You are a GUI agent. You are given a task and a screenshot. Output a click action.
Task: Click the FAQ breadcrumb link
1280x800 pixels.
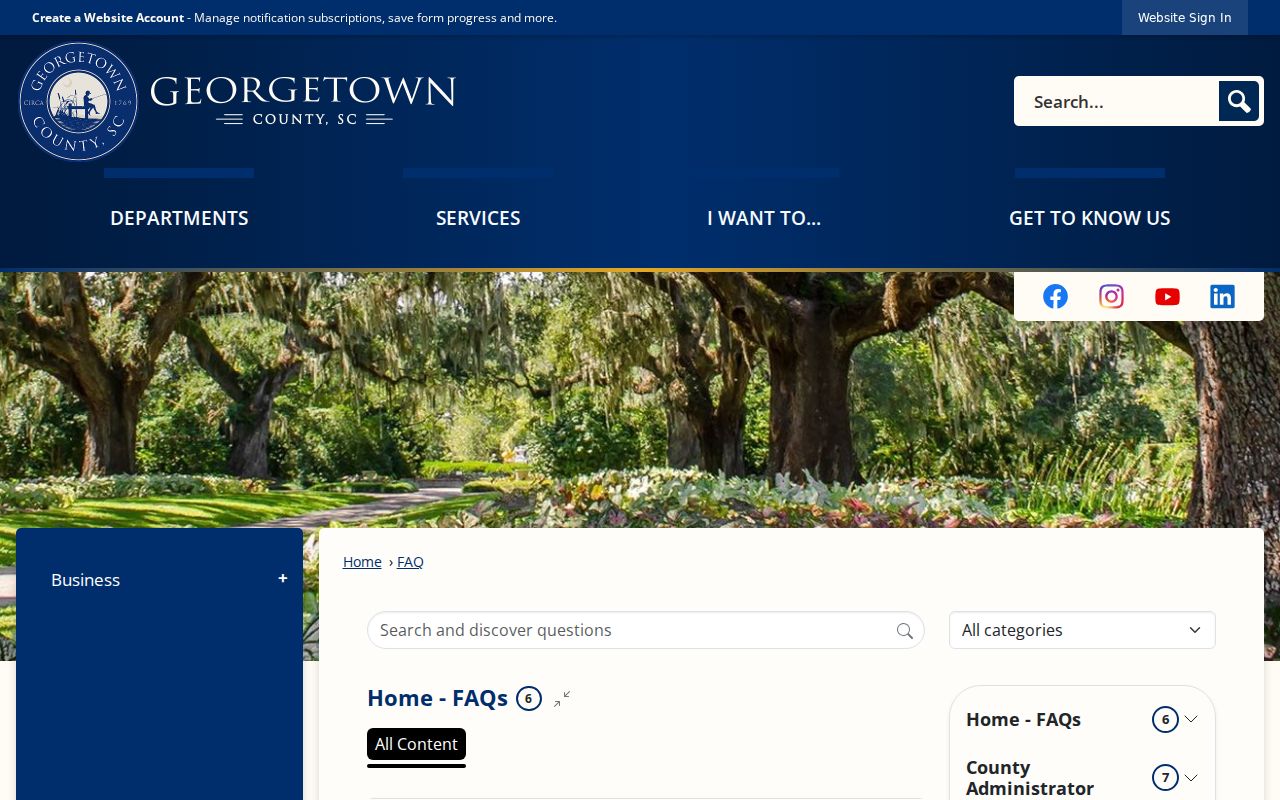(410, 562)
